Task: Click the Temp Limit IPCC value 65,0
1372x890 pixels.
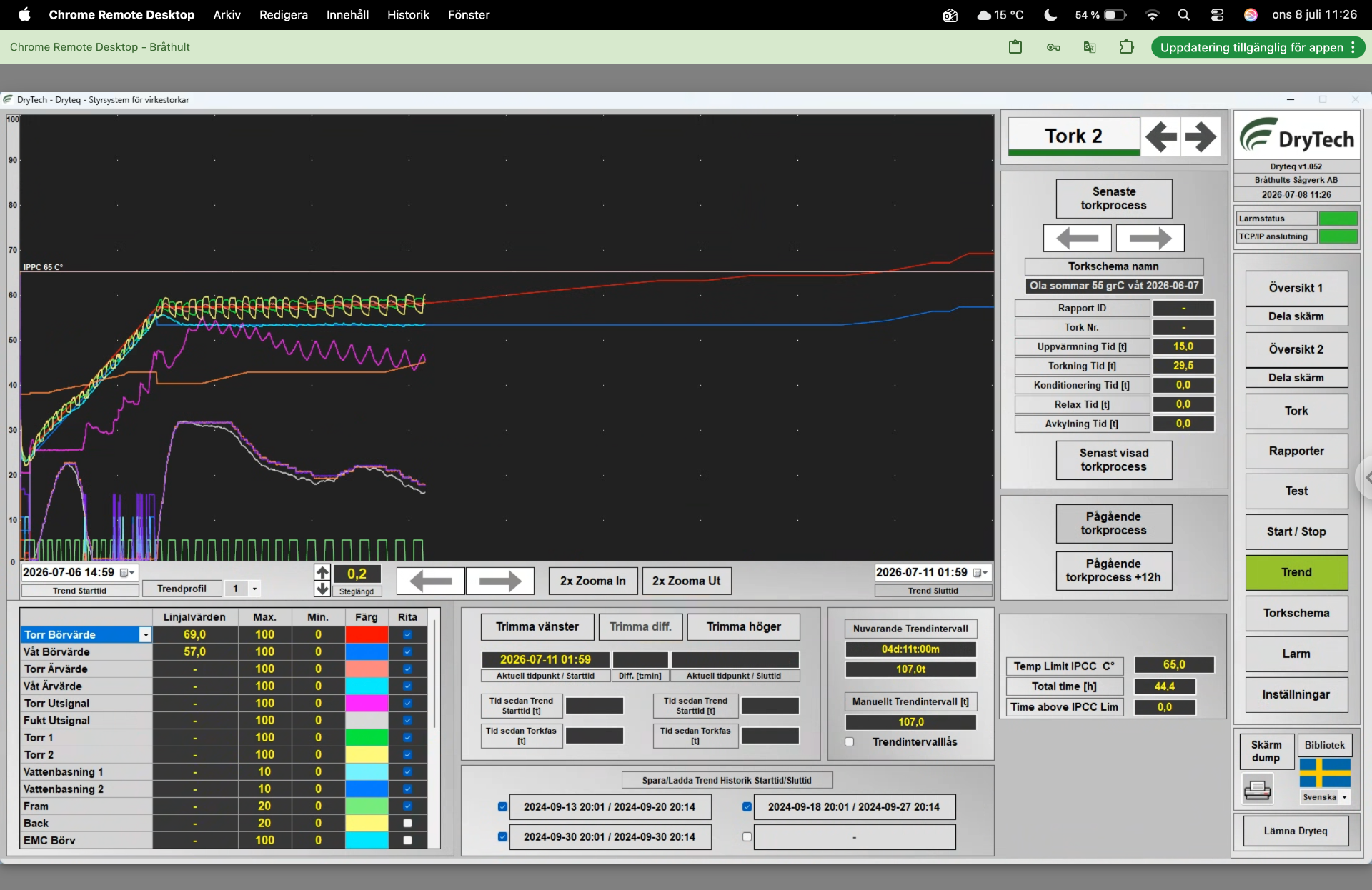Action: point(1174,665)
